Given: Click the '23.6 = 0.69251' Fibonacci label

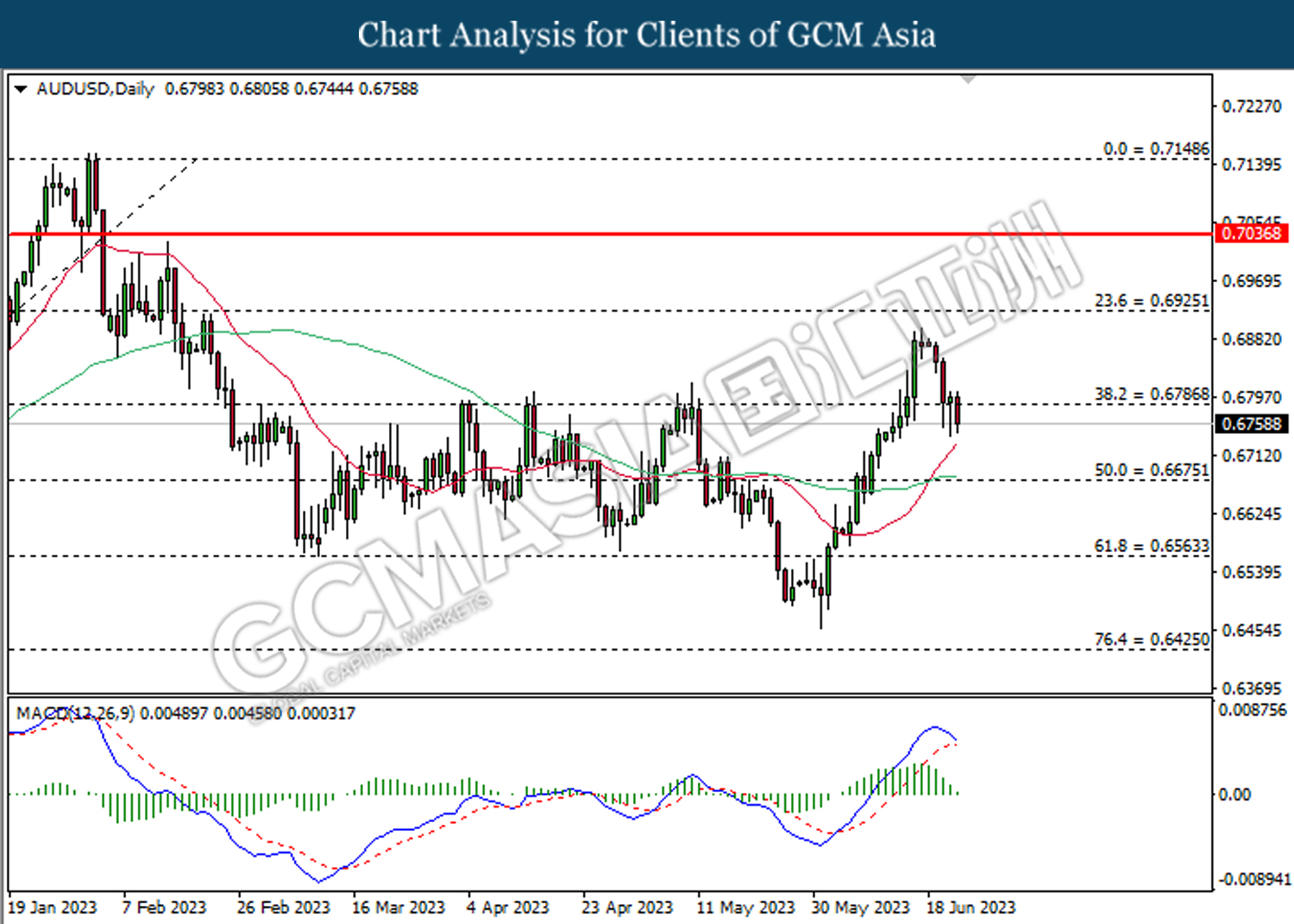Looking at the screenshot, I should click(1152, 301).
